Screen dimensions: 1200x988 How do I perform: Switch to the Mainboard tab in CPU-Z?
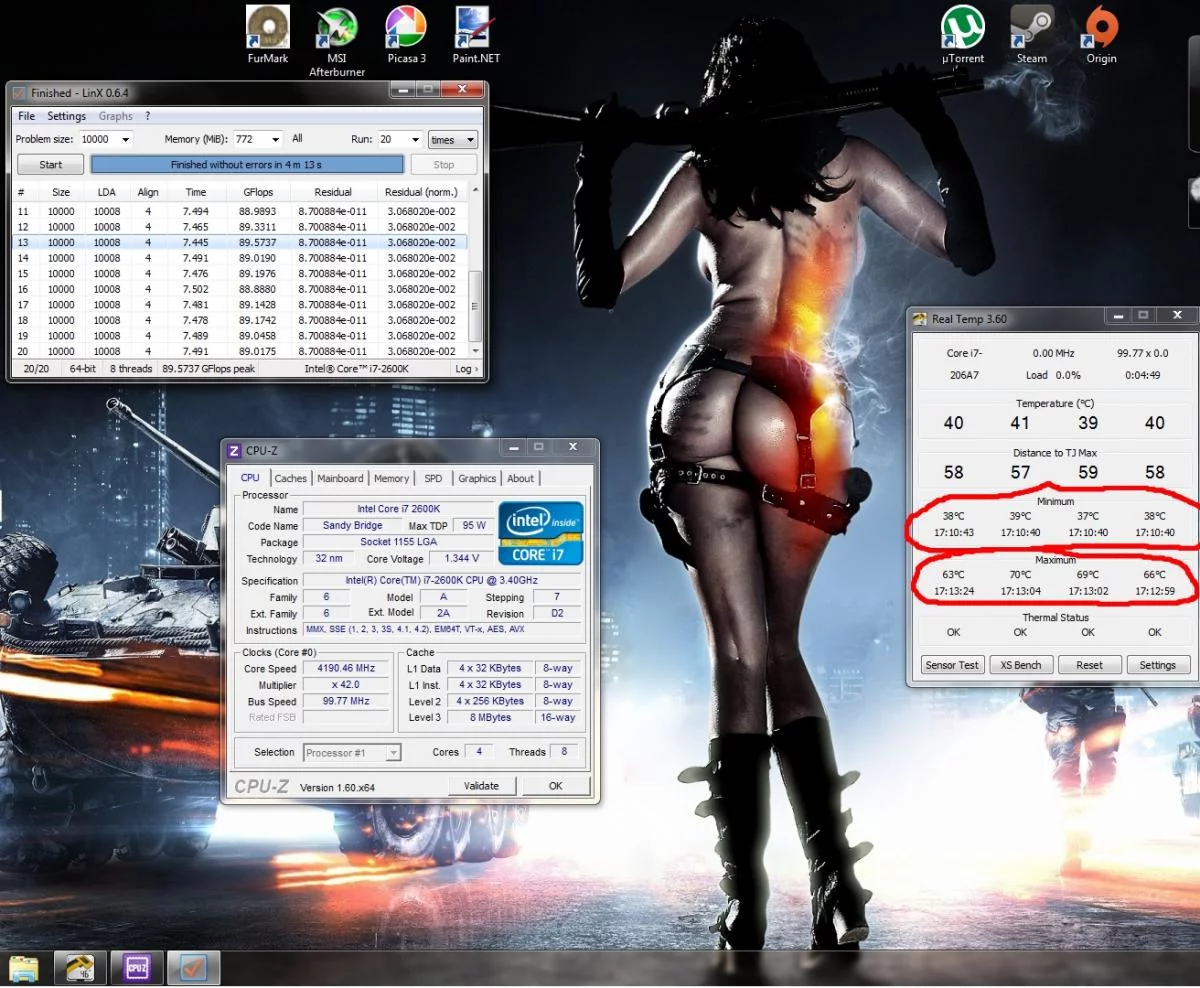(x=340, y=478)
